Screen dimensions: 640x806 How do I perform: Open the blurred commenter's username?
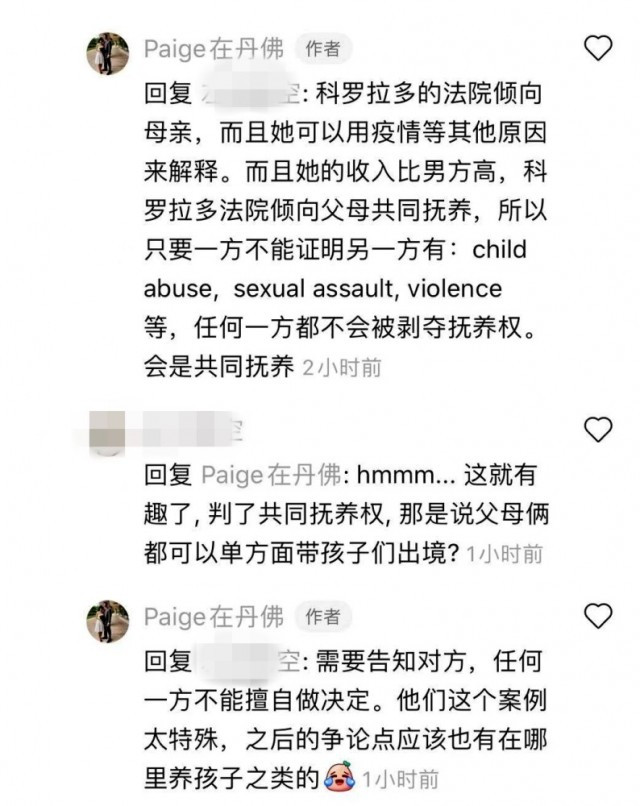pos(185,430)
